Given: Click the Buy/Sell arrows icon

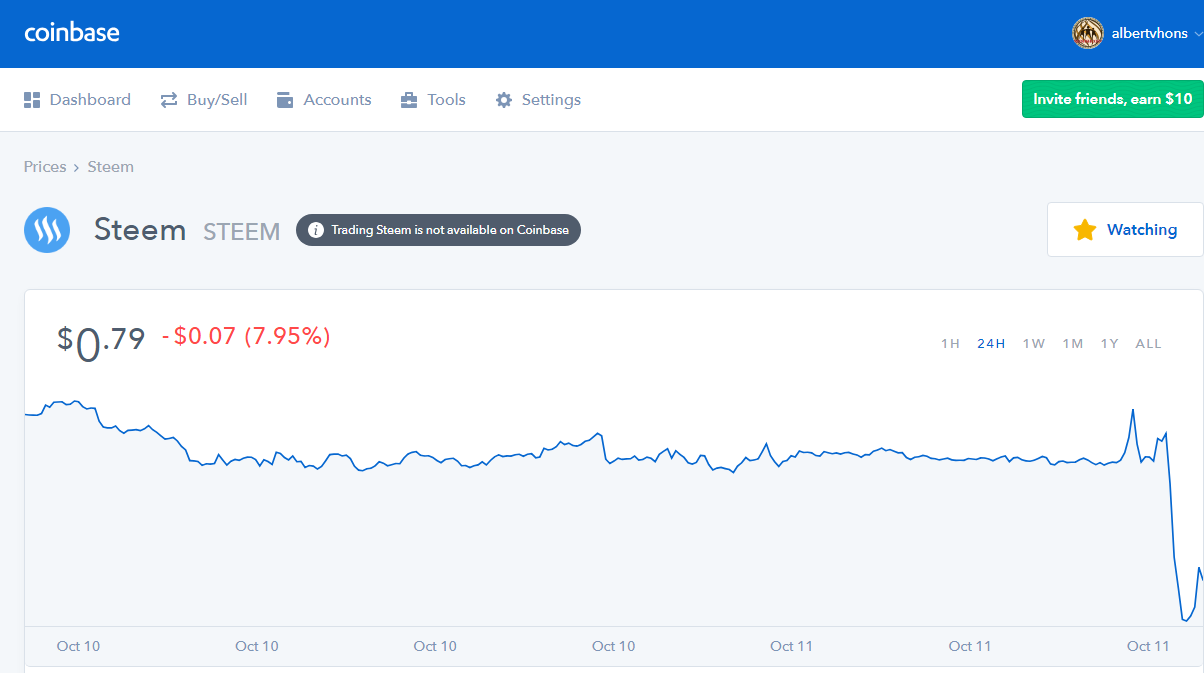Looking at the screenshot, I should coord(169,100).
